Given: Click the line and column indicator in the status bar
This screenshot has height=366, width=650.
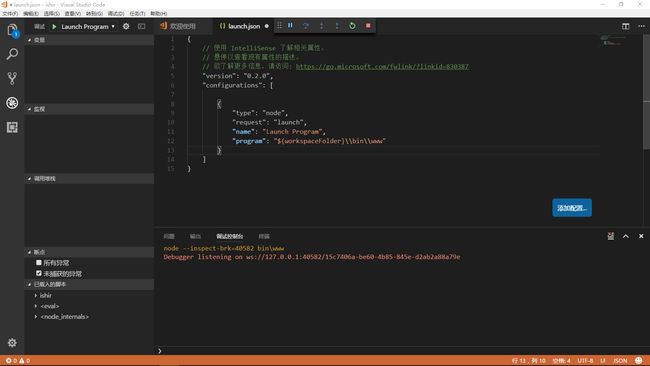Looking at the screenshot, I should [529, 361].
